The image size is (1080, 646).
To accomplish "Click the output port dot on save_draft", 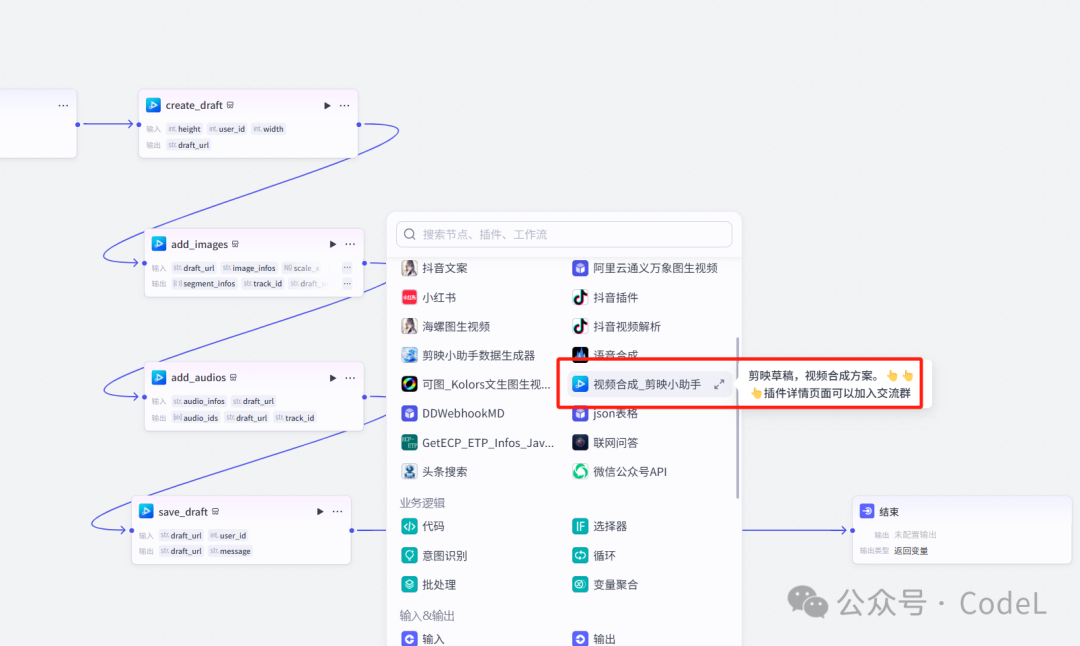I will (x=352, y=530).
